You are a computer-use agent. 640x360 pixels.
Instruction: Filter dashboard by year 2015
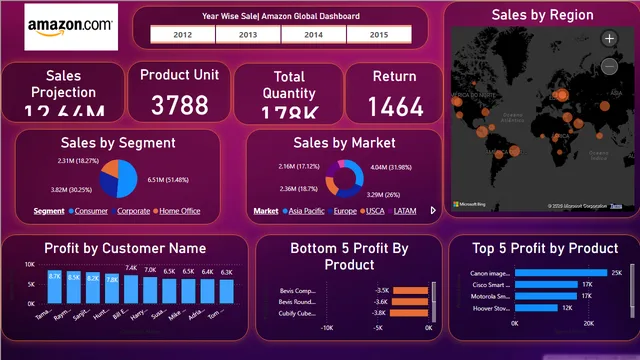point(379,35)
